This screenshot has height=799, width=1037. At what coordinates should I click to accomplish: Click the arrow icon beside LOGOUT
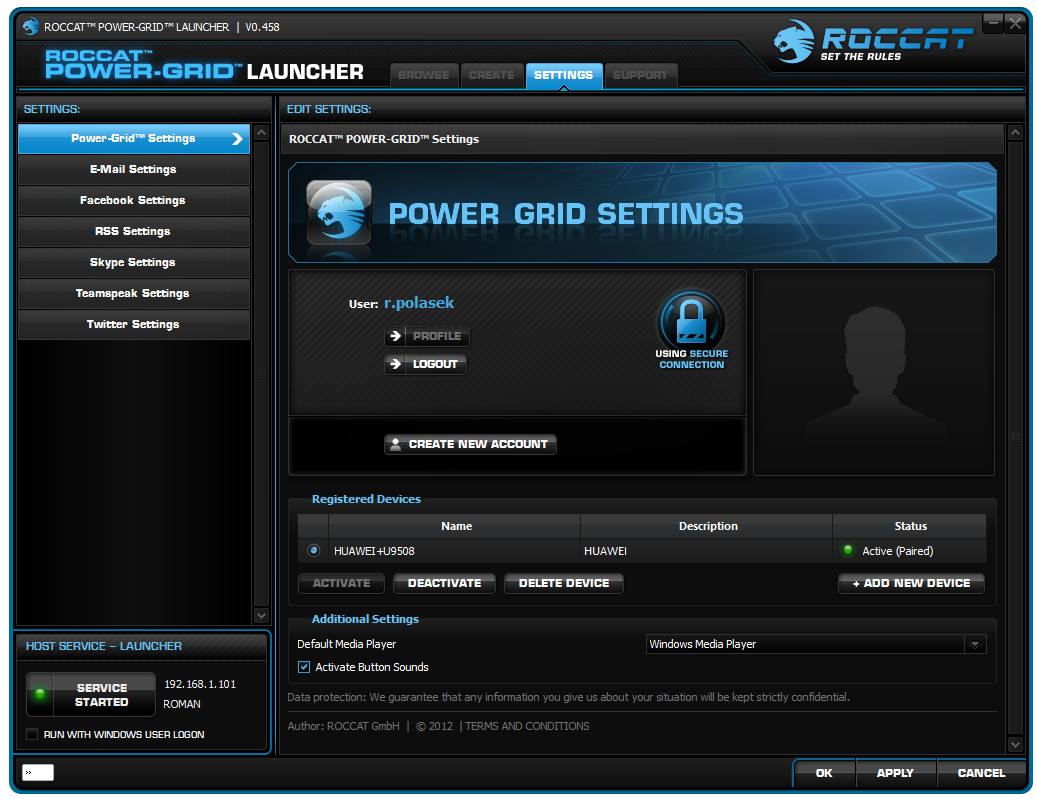pyautogui.click(x=395, y=364)
